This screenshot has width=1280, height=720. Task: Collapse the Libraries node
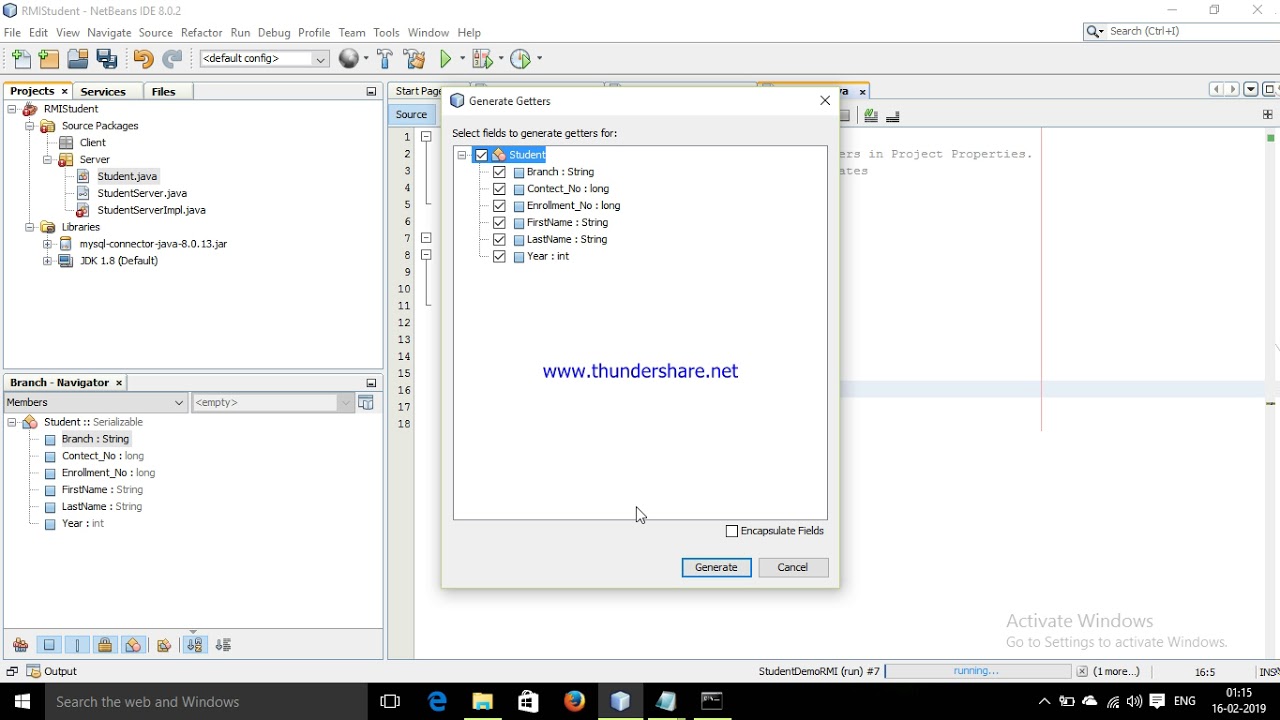pyautogui.click(x=30, y=227)
